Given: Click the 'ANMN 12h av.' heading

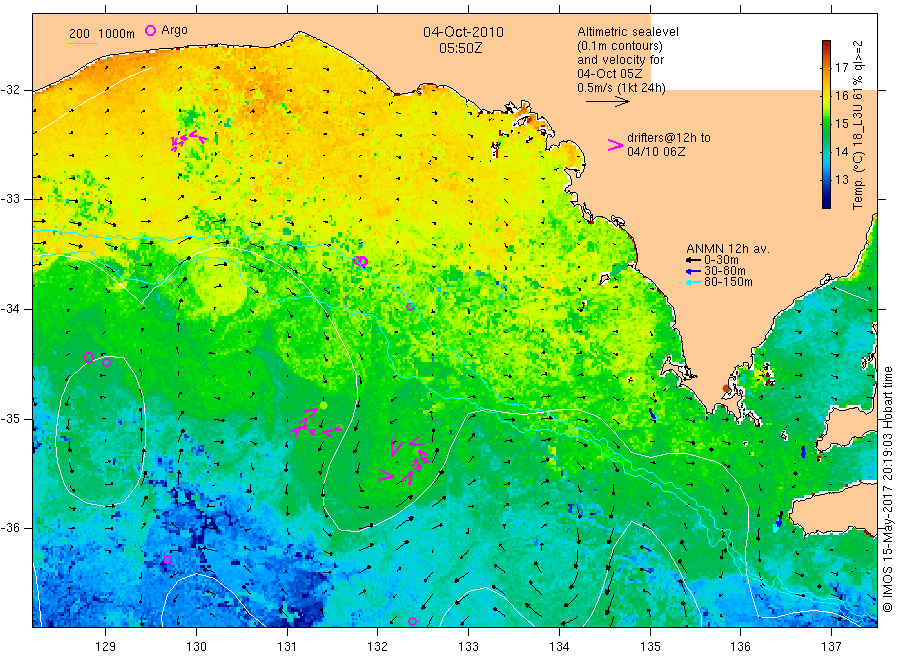Looking at the screenshot, I should tap(727, 249).
